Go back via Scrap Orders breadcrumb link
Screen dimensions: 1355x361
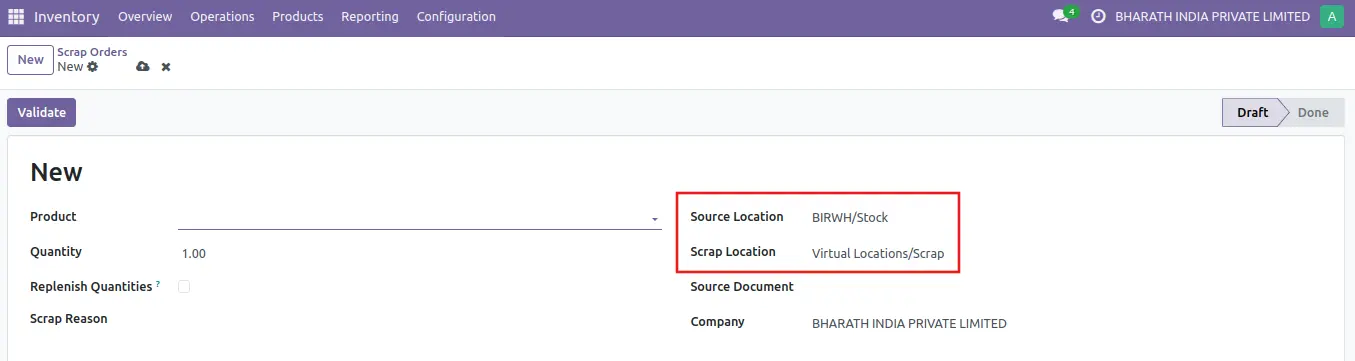click(x=92, y=52)
